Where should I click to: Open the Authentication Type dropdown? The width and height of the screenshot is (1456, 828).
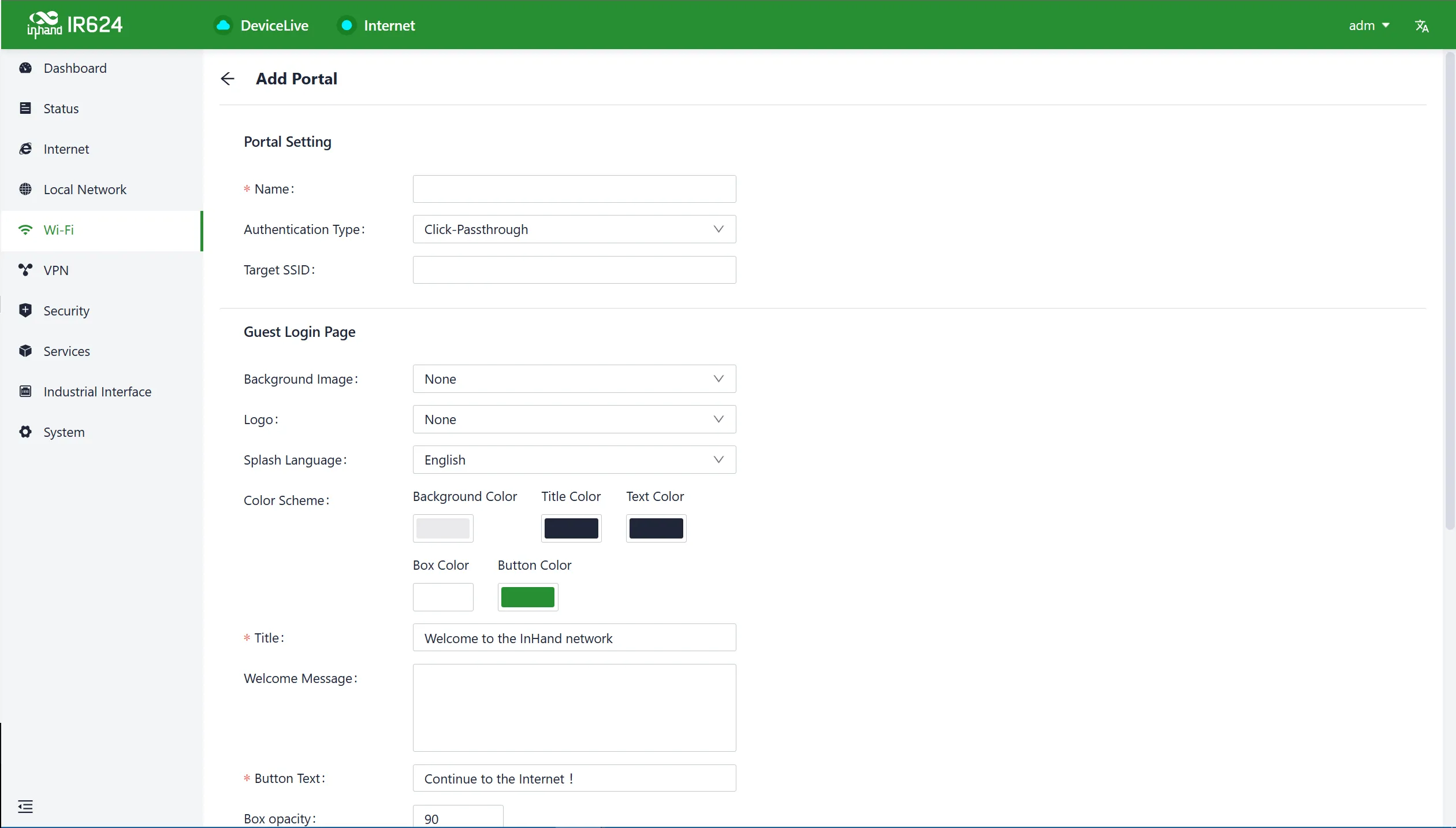coord(574,229)
